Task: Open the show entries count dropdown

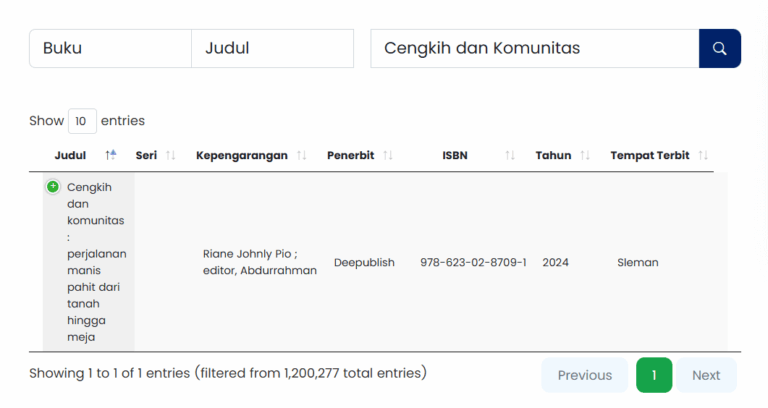Action: 81,121
